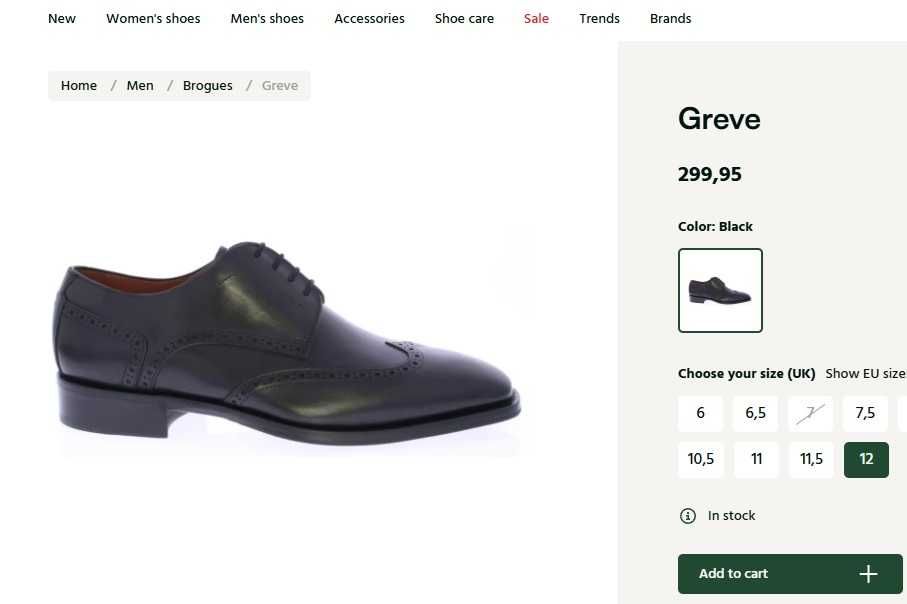The height and width of the screenshot is (604, 907).
Task: Select UK size 12
Action: pyautogui.click(x=866, y=460)
